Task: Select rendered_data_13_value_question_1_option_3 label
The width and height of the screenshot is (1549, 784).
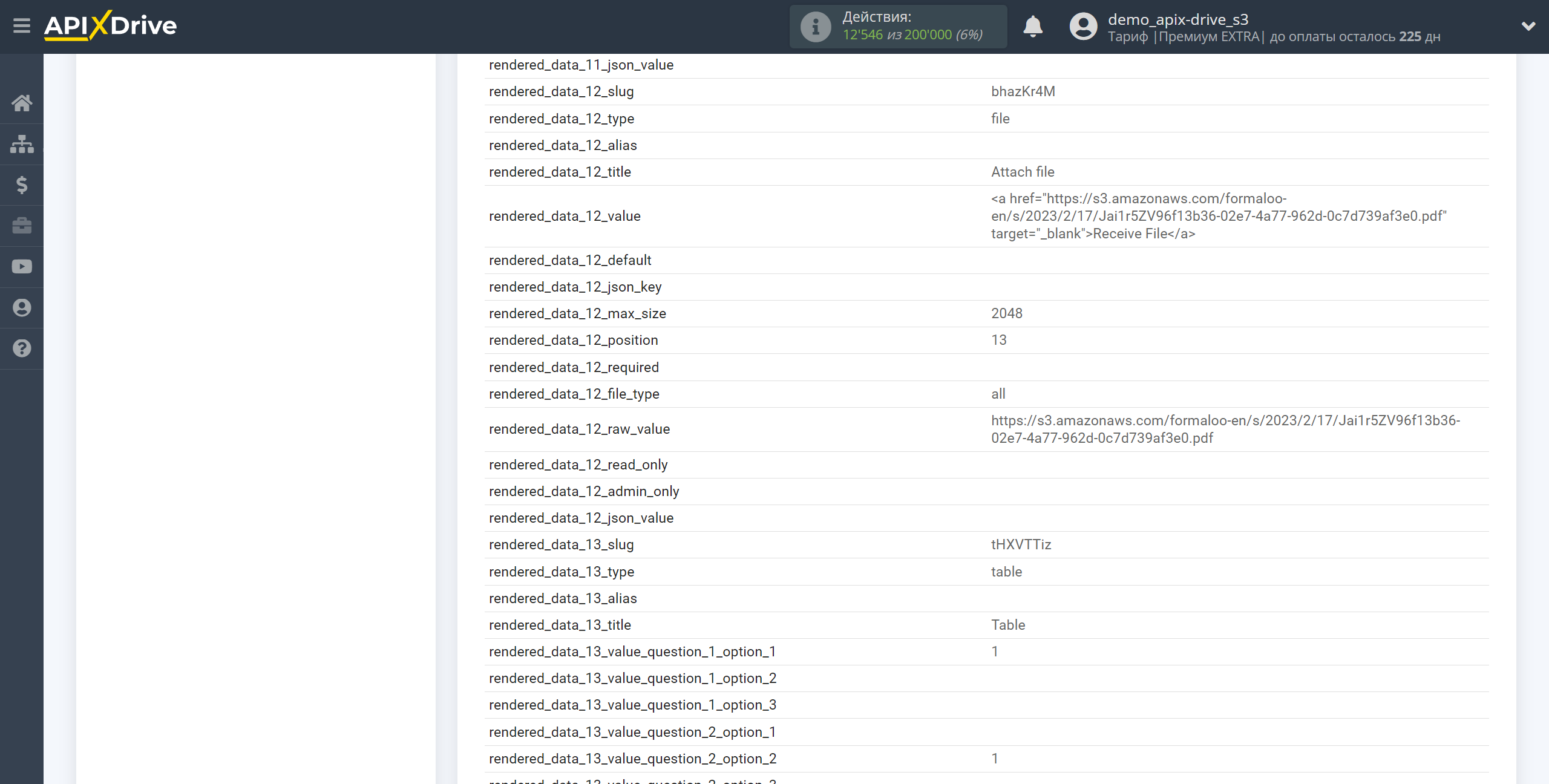Action: pyautogui.click(x=633, y=705)
